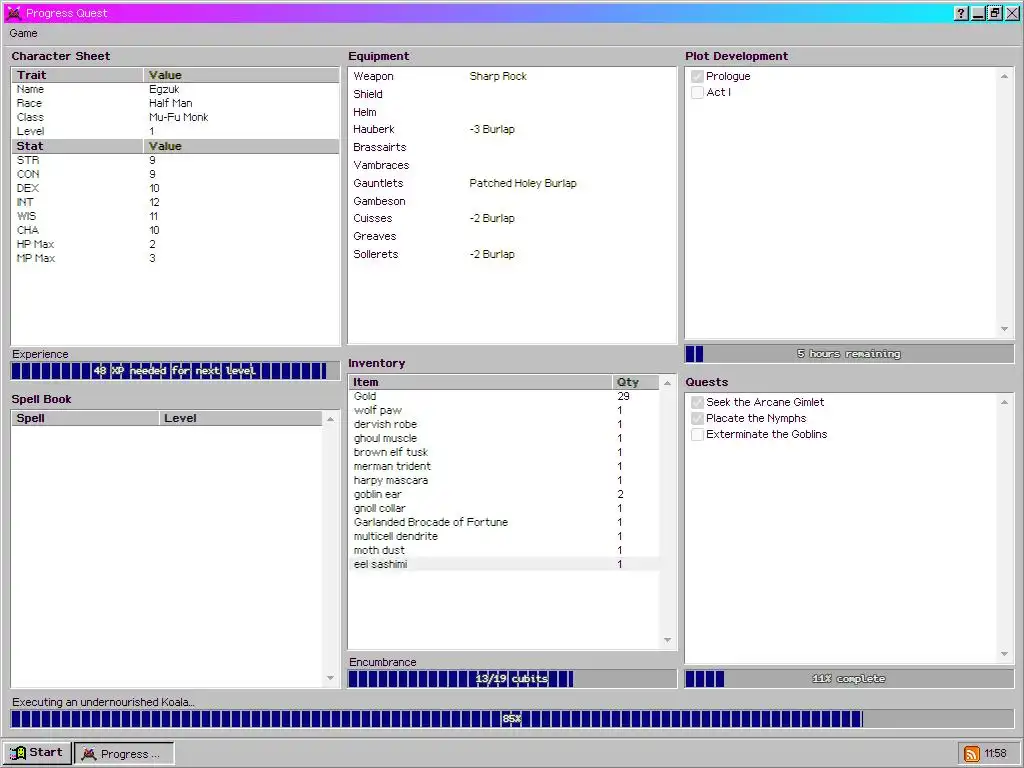Click the Spell column header

pos(85,418)
